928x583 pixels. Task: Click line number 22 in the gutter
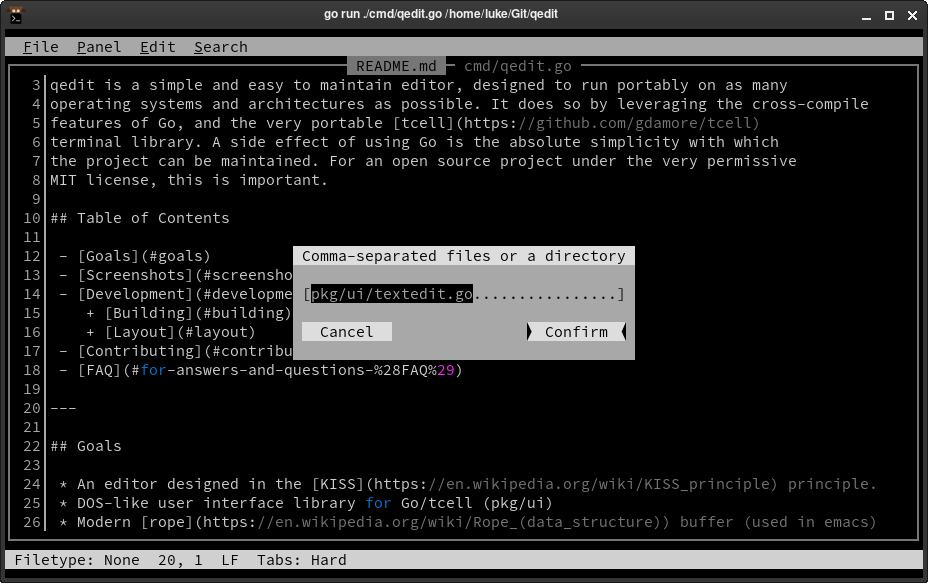pyautogui.click(x=32, y=446)
